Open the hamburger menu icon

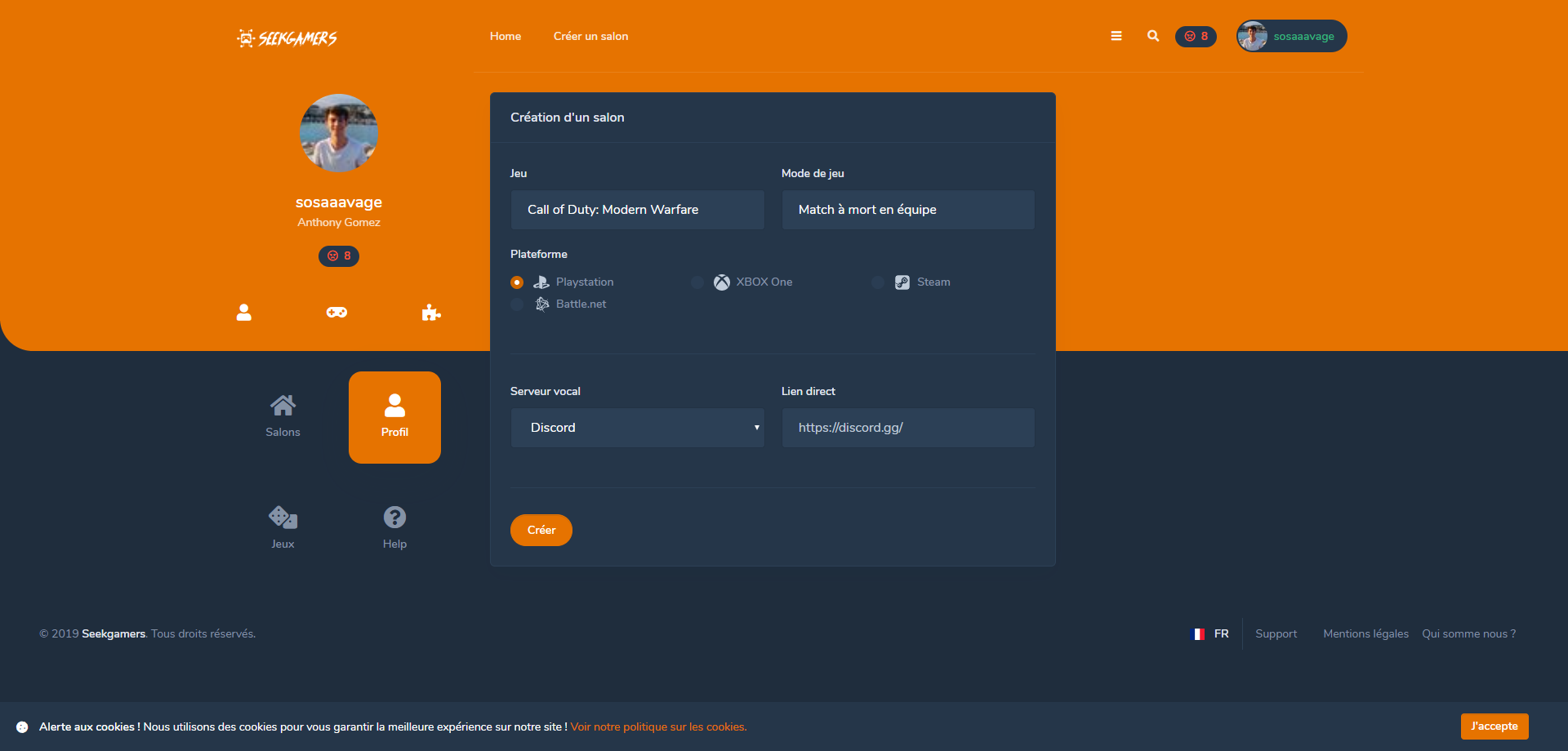[x=1116, y=36]
